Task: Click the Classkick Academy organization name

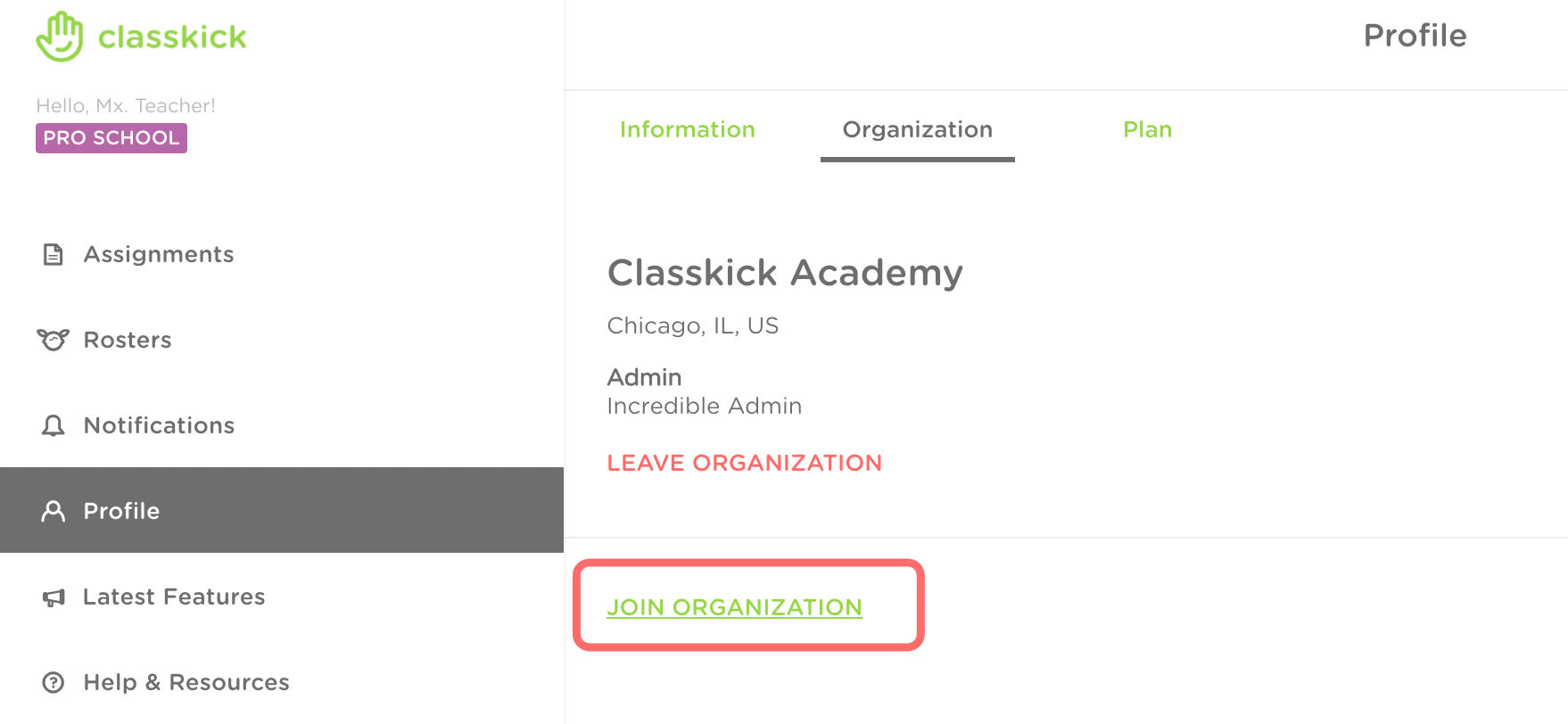Action: tap(785, 273)
